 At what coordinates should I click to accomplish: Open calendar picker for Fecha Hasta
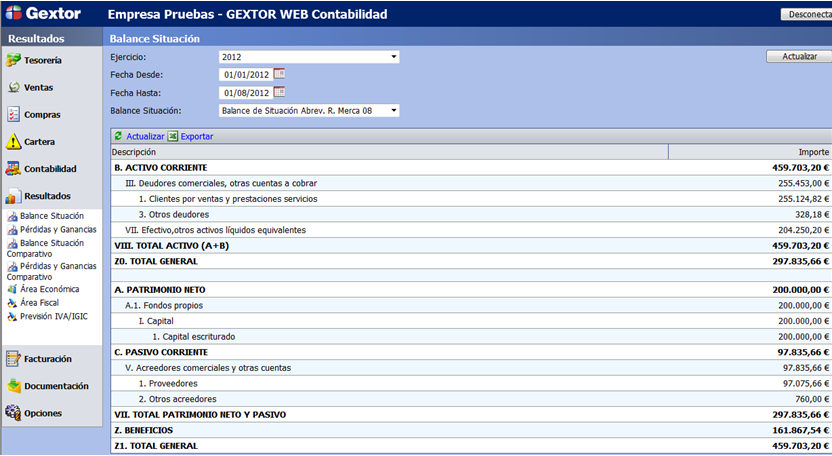tap(279, 92)
